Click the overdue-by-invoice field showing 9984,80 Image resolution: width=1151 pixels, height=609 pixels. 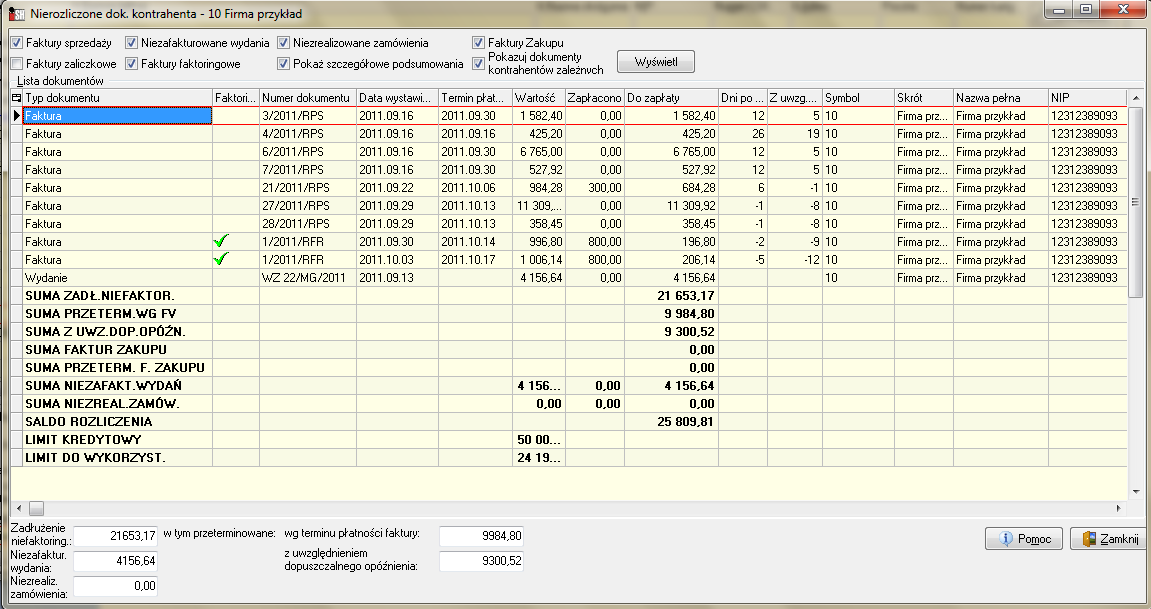coord(481,536)
